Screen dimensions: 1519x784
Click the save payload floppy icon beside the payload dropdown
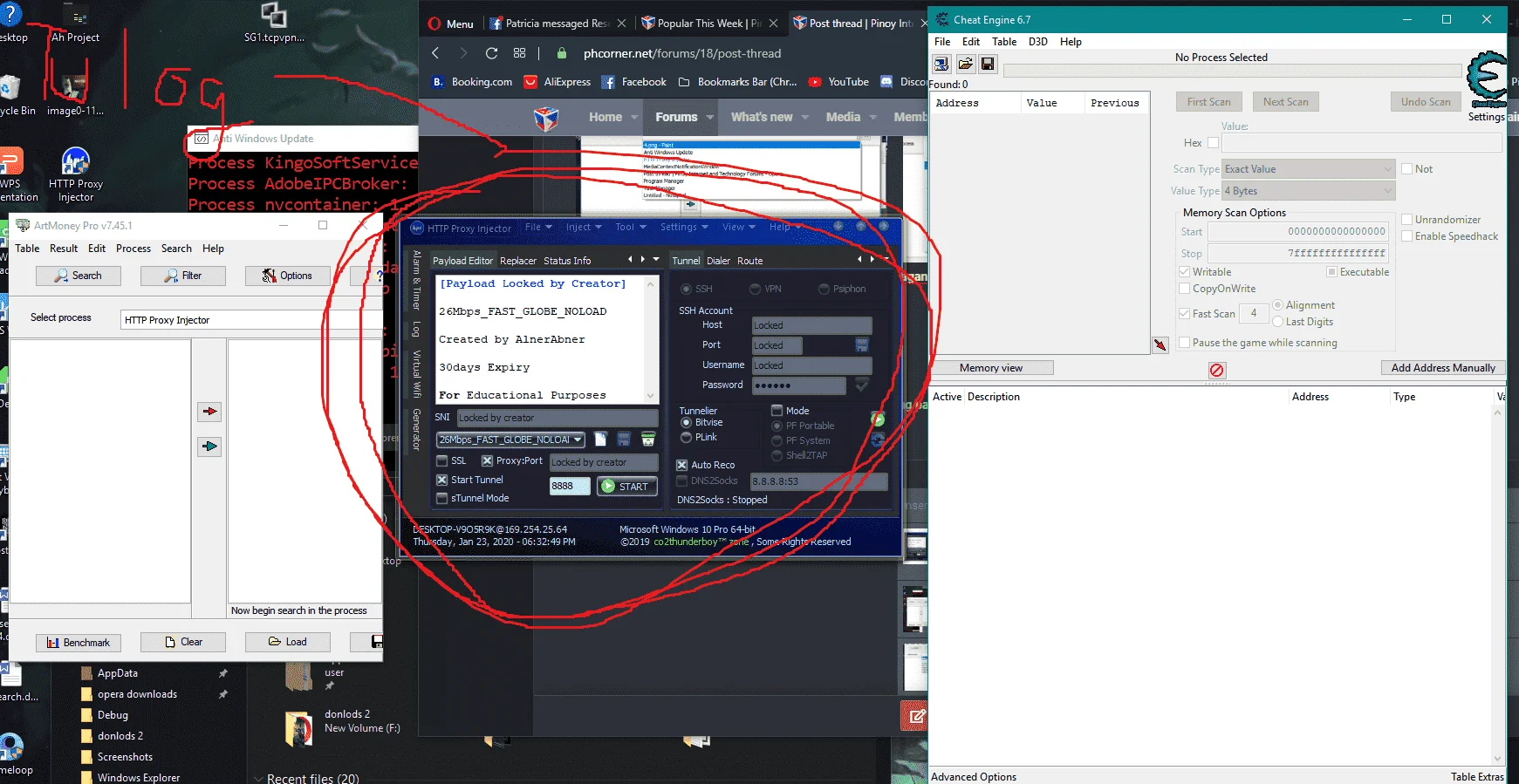click(624, 439)
